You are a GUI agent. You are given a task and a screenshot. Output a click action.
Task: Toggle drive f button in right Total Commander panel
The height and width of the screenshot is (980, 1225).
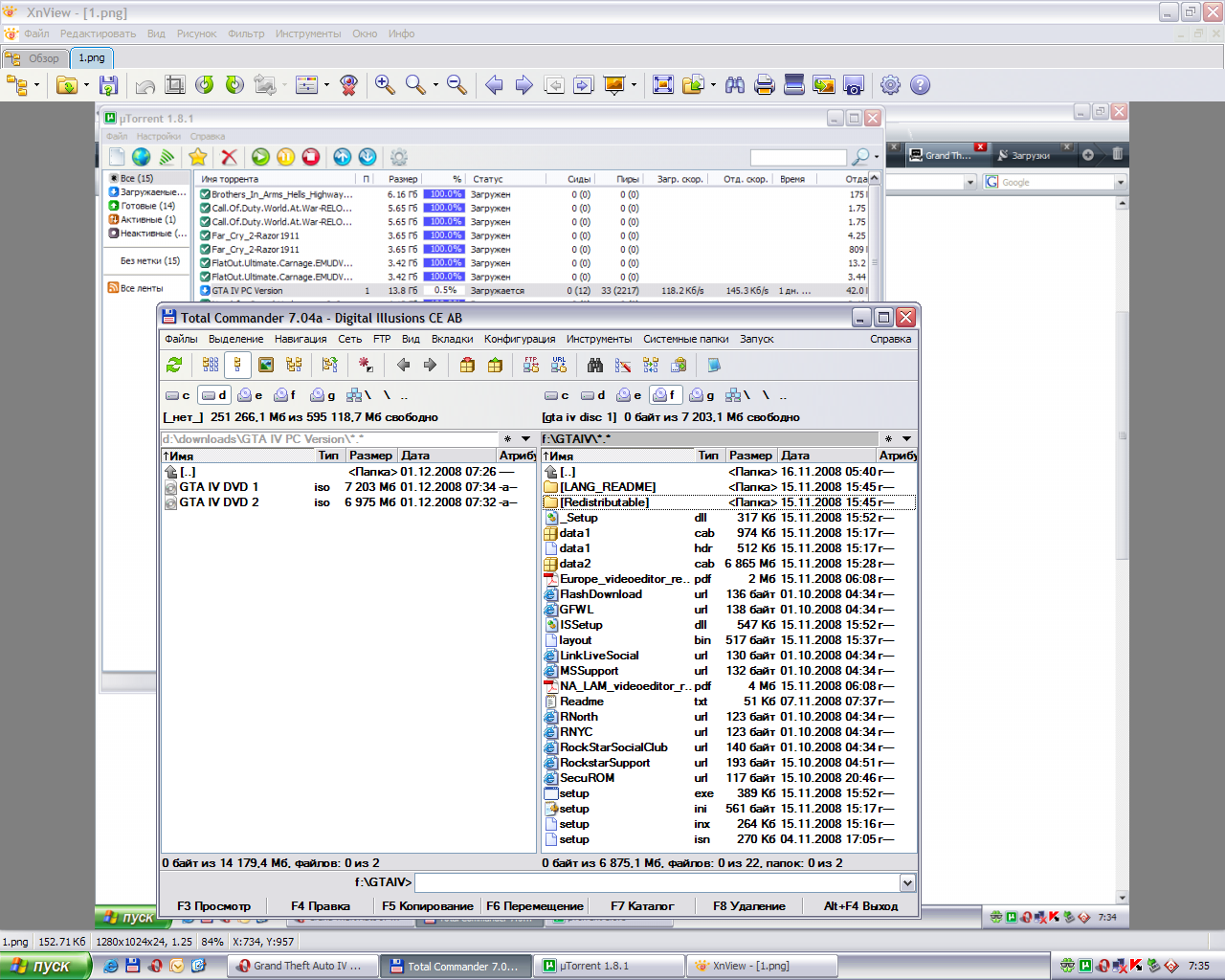click(x=664, y=395)
